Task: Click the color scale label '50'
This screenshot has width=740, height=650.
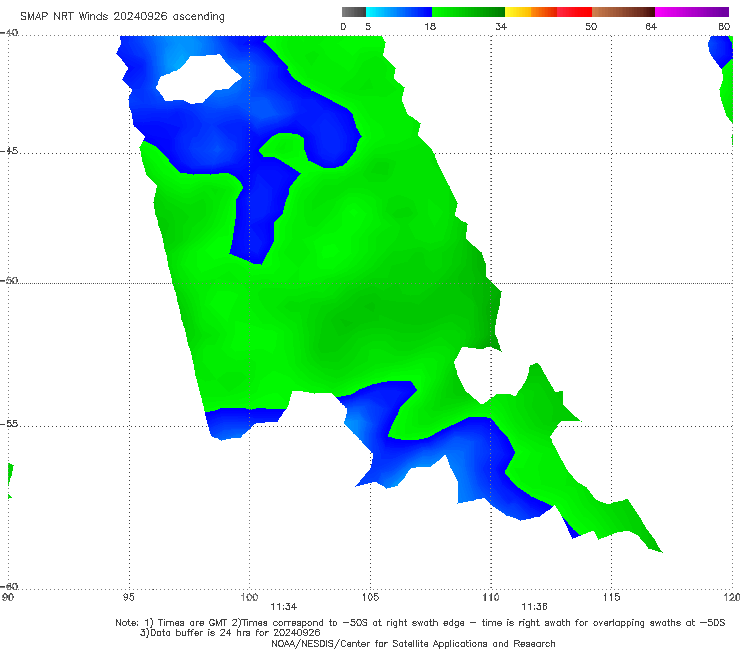Action: pyautogui.click(x=591, y=26)
